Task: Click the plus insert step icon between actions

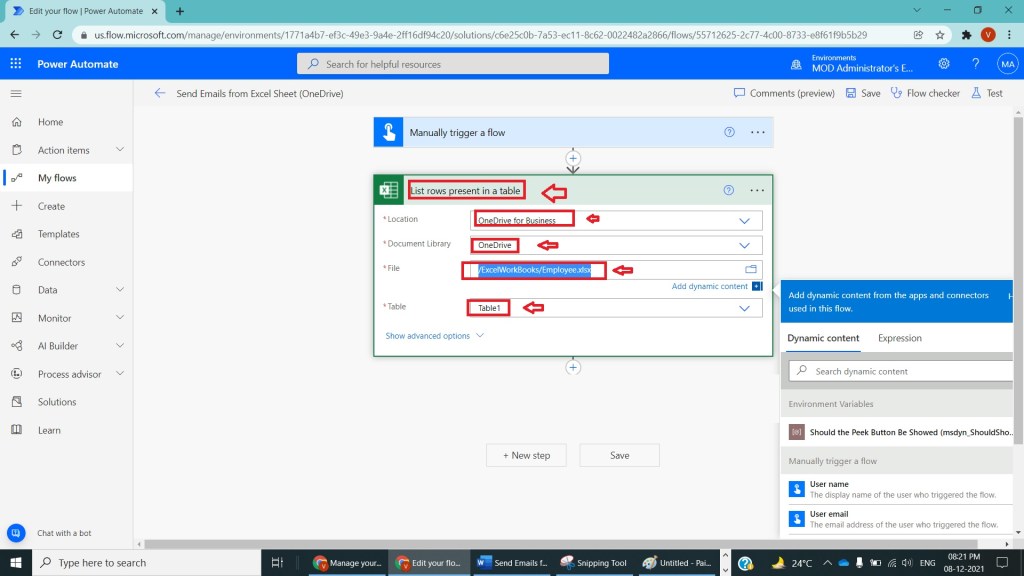Action: 573,158
